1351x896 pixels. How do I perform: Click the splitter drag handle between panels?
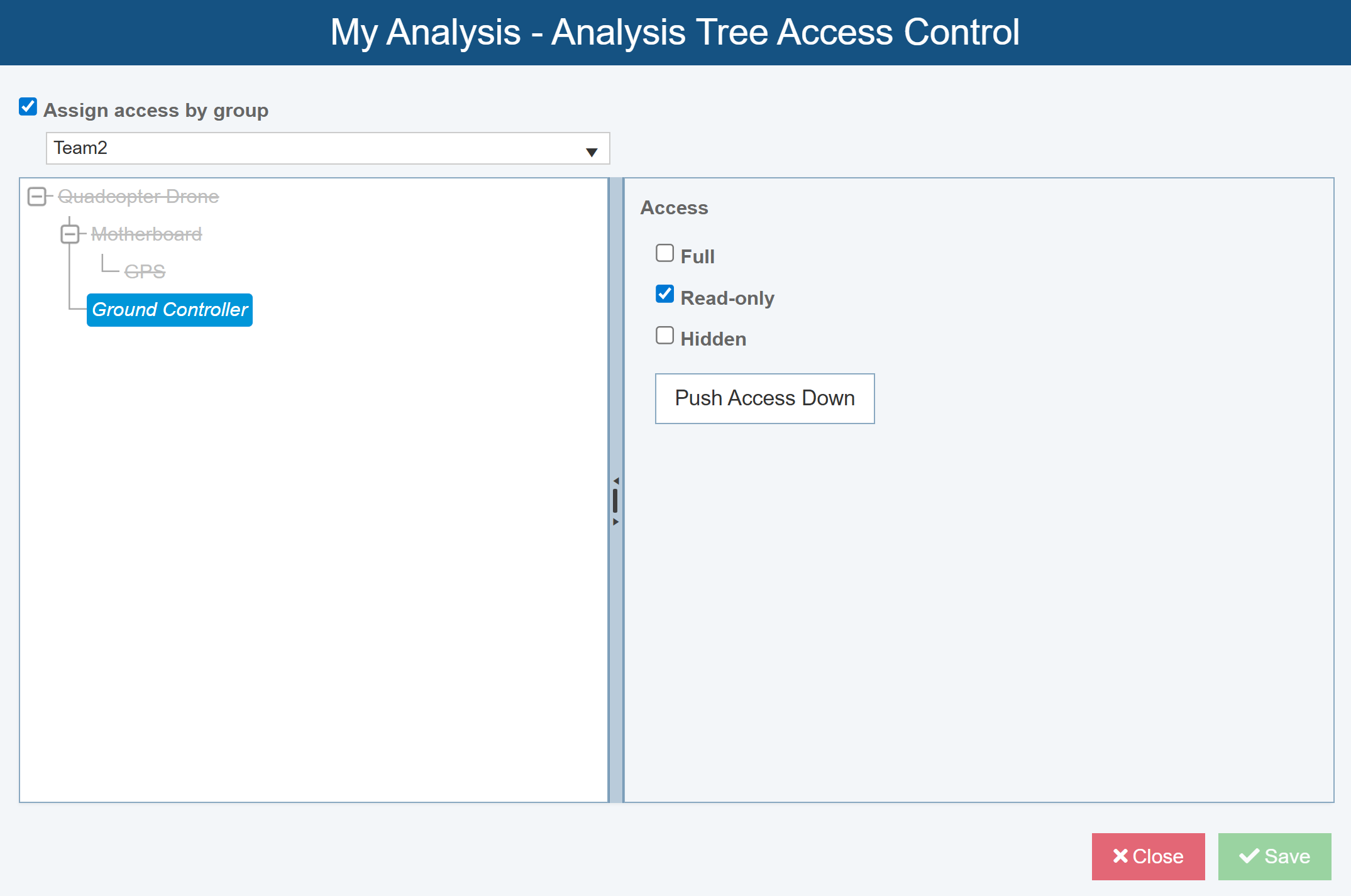[x=615, y=501]
